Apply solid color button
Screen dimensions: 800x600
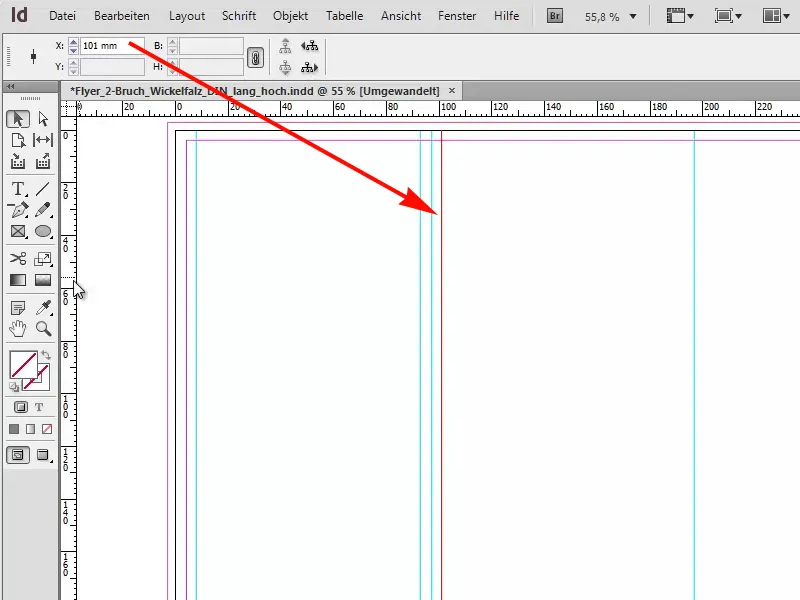pyautogui.click(x=14, y=429)
